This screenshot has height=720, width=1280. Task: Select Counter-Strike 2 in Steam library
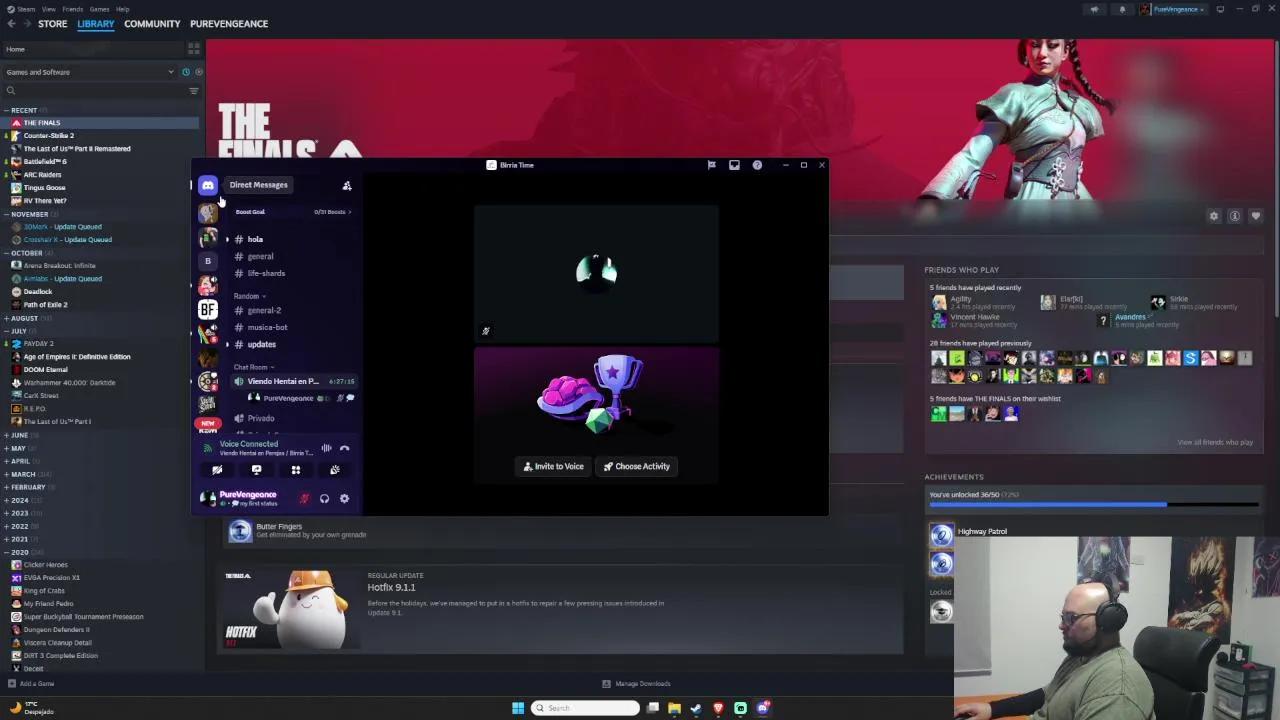48,136
